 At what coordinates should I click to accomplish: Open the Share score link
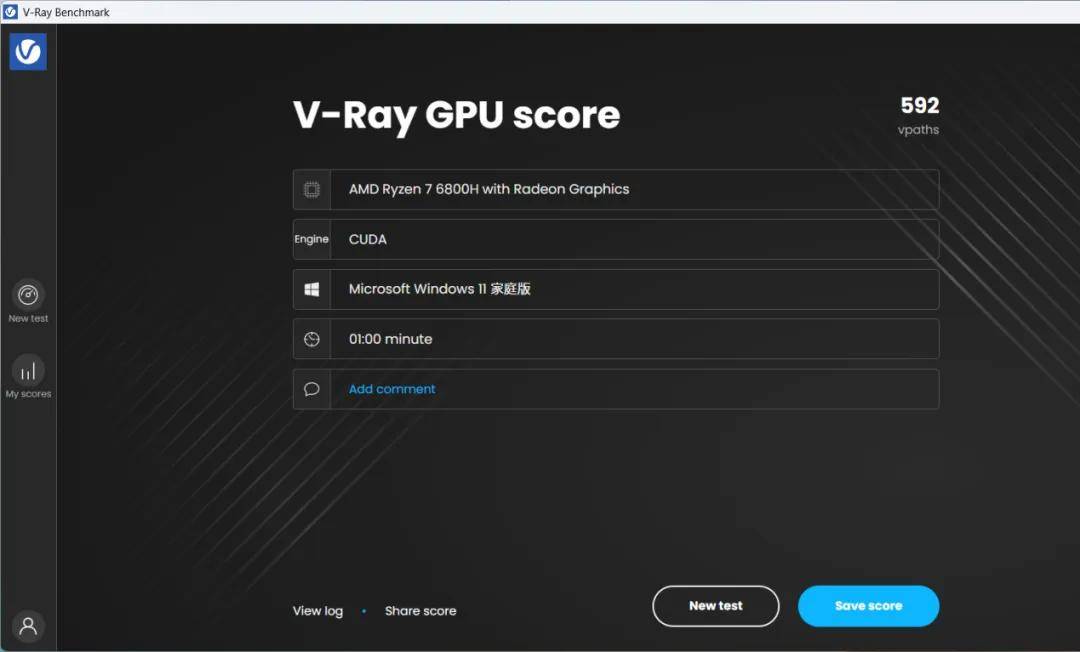[420, 611]
